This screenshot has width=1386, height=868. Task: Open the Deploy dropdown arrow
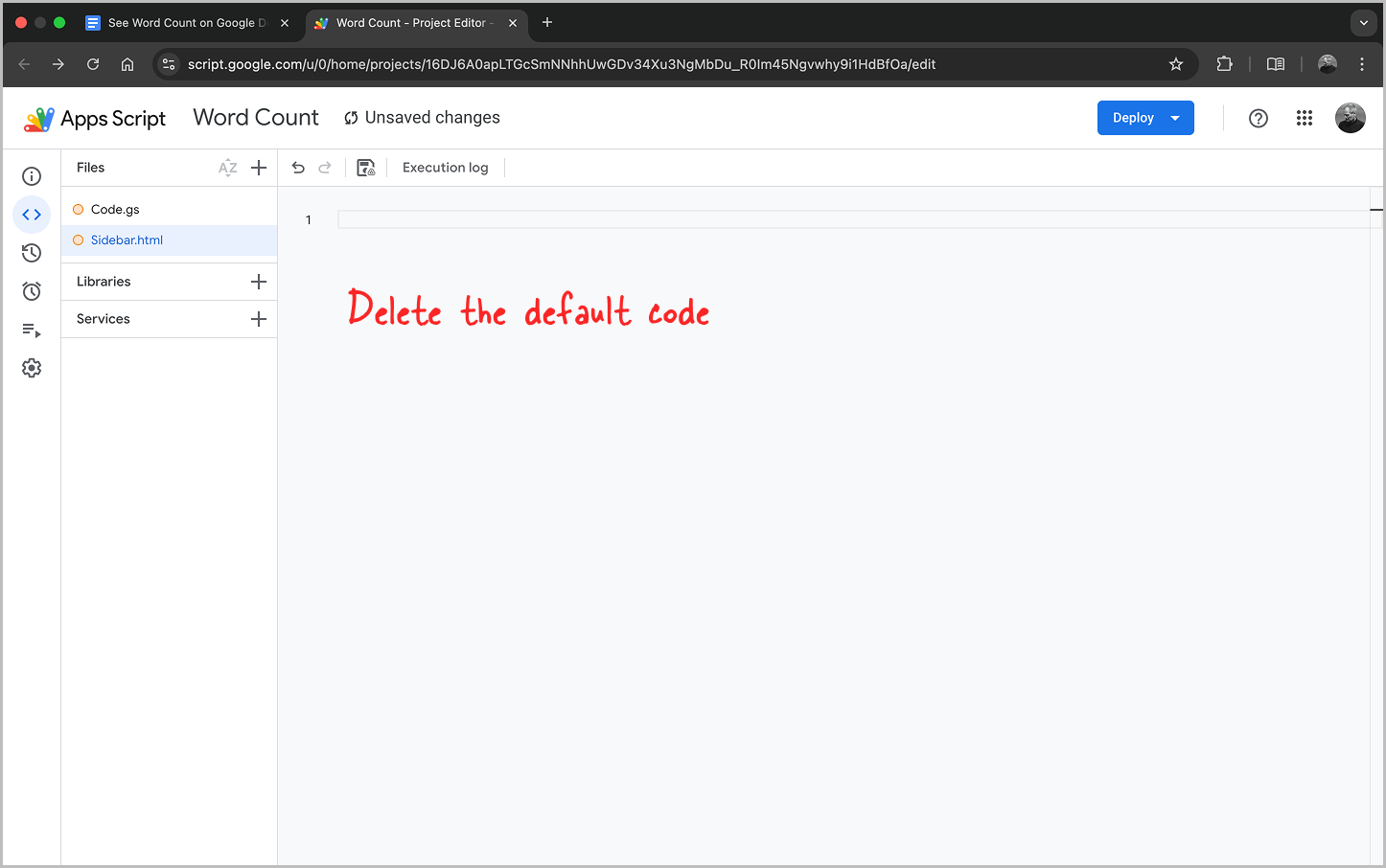pyautogui.click(x=1174, y=117)
